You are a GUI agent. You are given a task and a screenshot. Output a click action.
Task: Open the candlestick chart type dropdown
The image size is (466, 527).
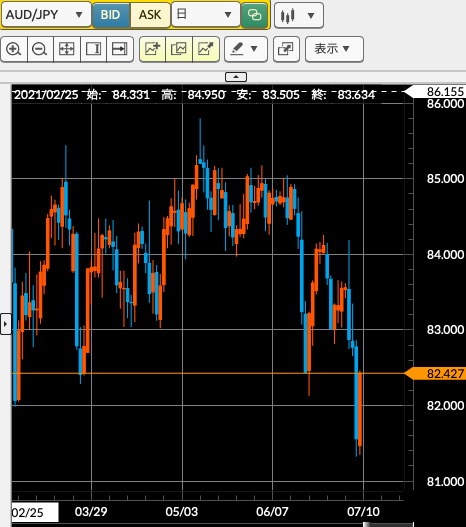tap(299, 15)
